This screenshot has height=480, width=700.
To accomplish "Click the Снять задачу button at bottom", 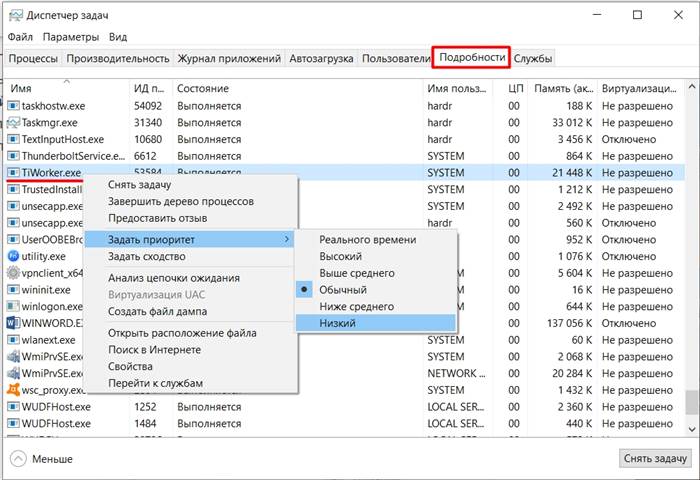I will coord(655,458).
